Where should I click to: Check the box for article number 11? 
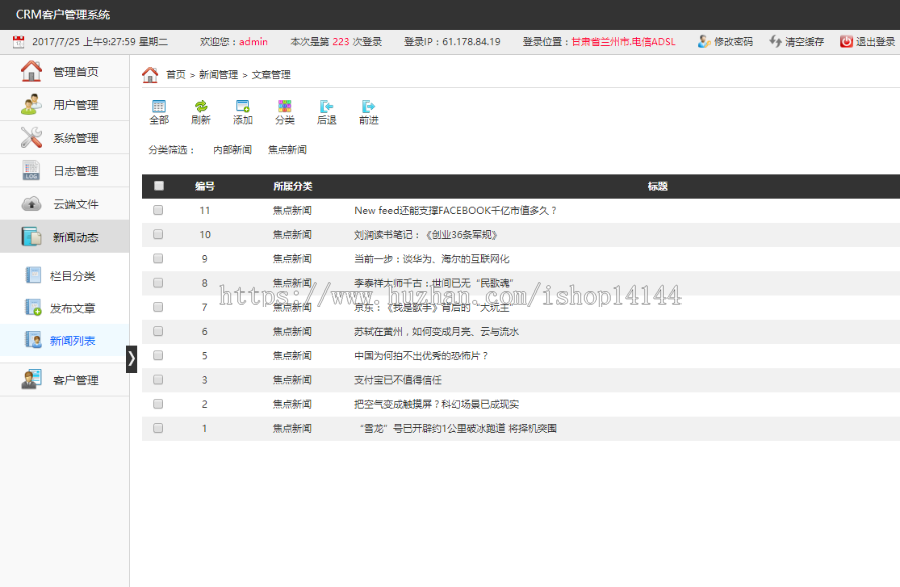point(158,210)
